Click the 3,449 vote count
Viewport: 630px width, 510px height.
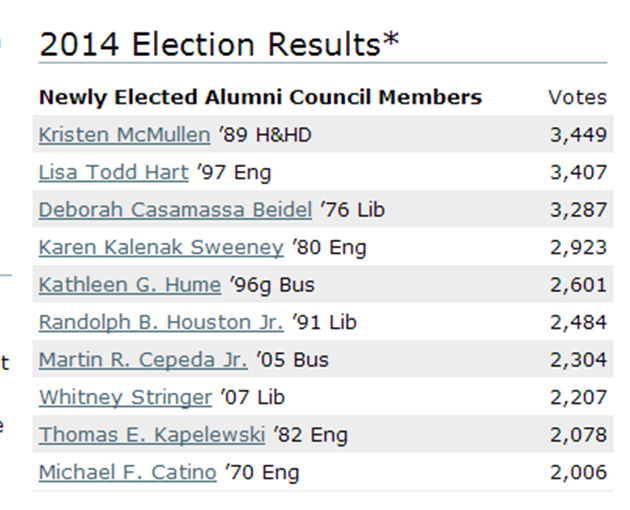(578, 135)
